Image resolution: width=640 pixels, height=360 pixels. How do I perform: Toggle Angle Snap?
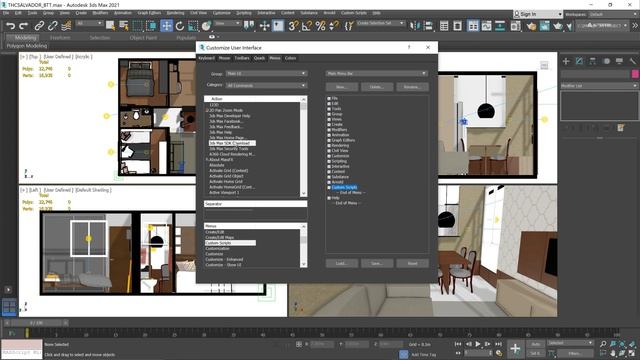pyautogui.click(x=307, y=26)
